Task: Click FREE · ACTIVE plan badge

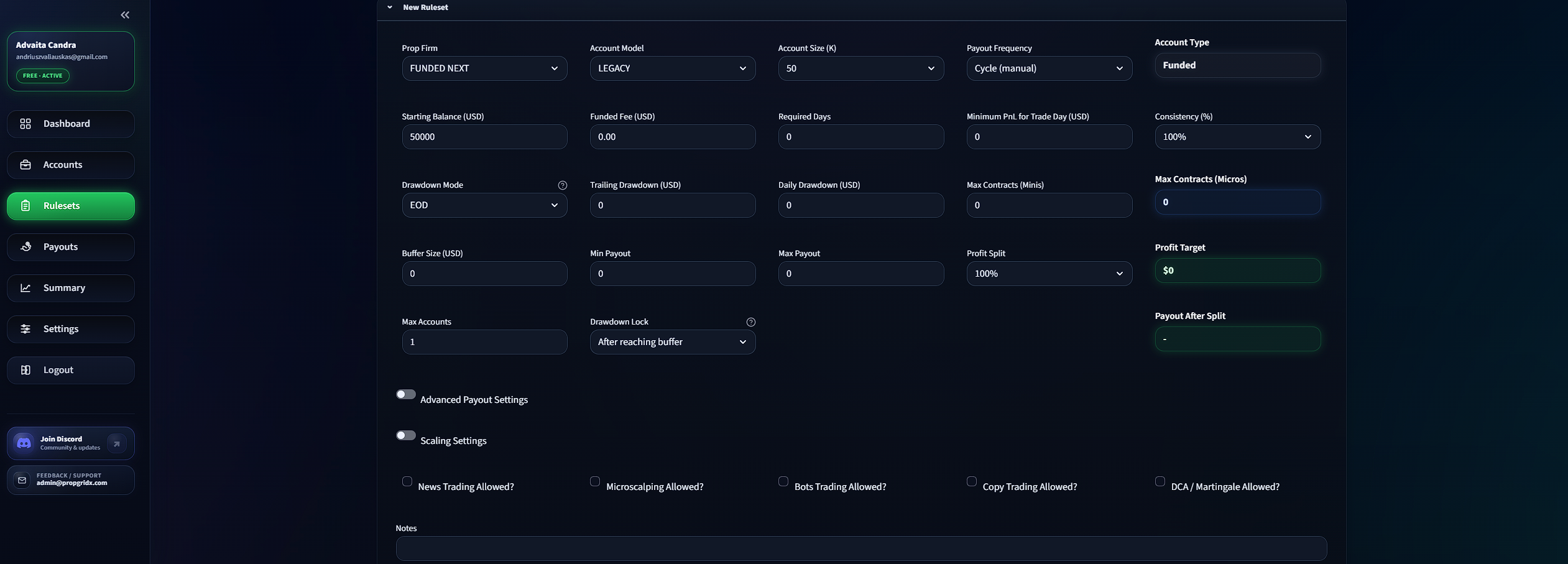Action: pos(43,76)
